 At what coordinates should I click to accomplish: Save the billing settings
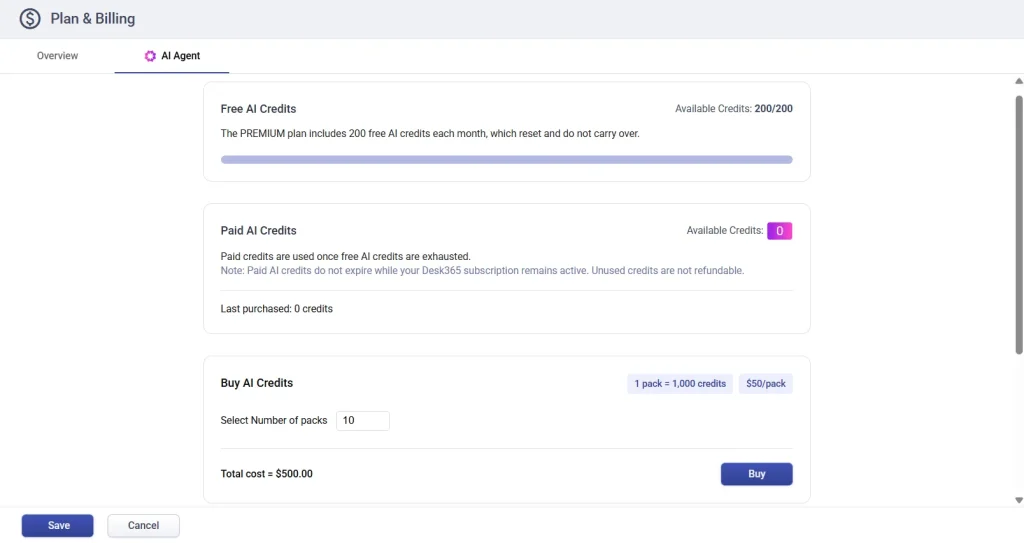click(58, 526)
